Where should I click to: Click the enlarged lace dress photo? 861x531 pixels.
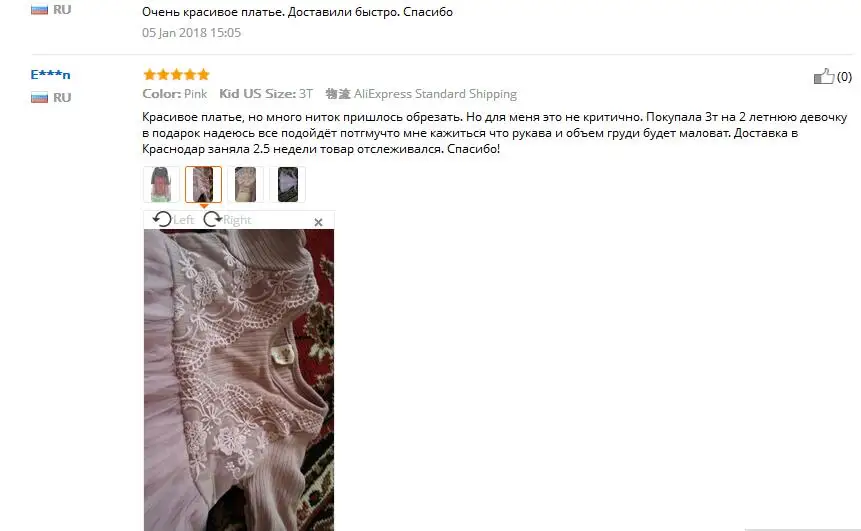[239, 380]
